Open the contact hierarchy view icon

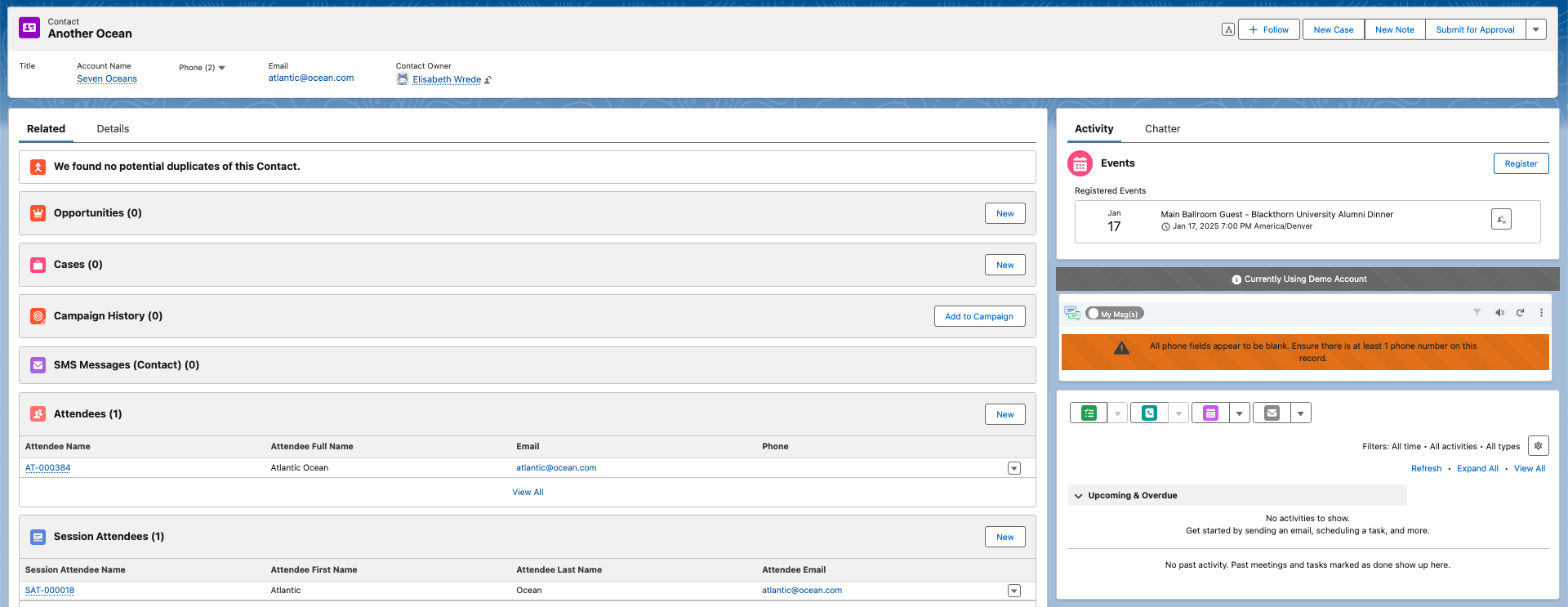[x=1227, y=29]
